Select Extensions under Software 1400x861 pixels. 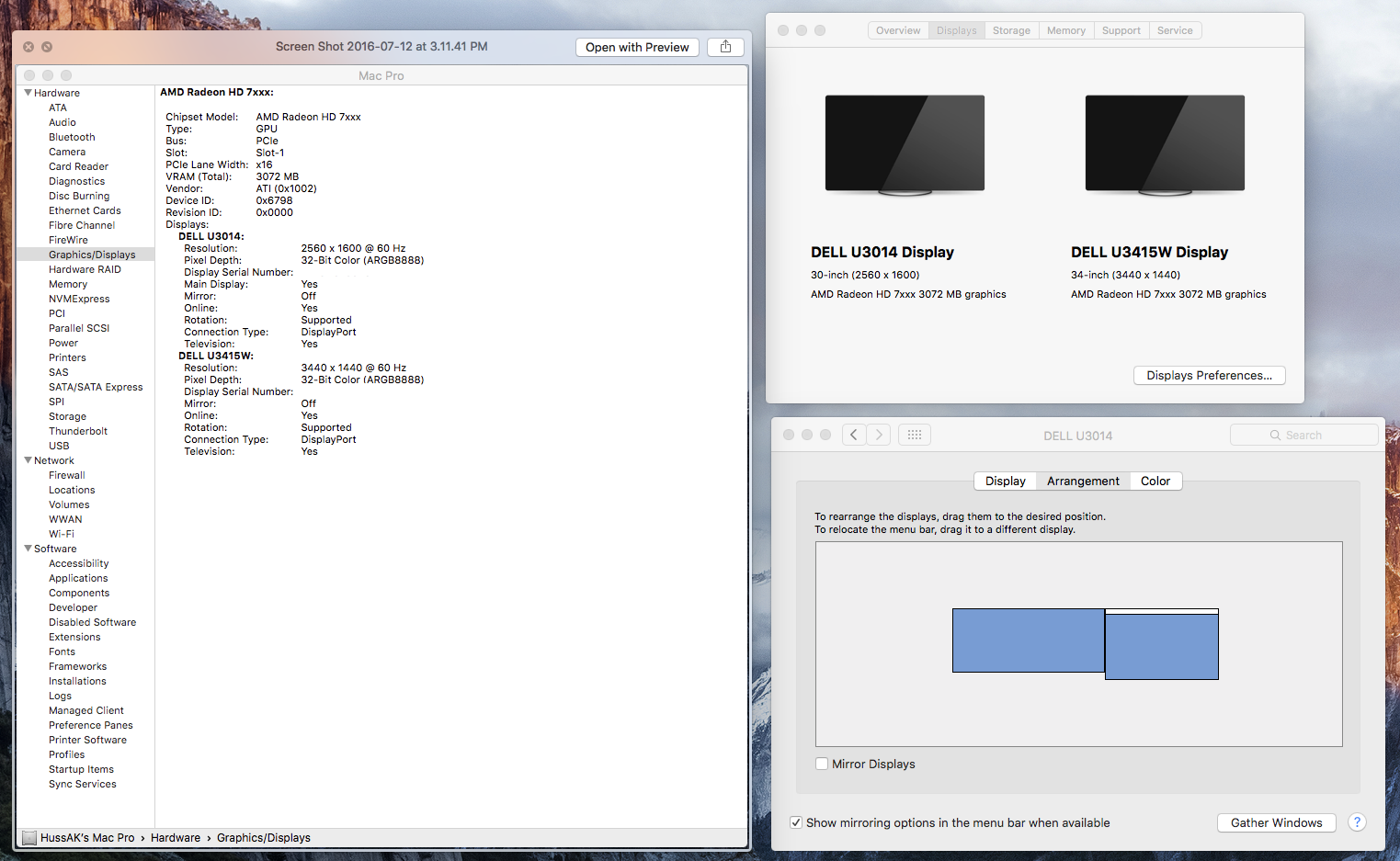(x=74, y=637)
